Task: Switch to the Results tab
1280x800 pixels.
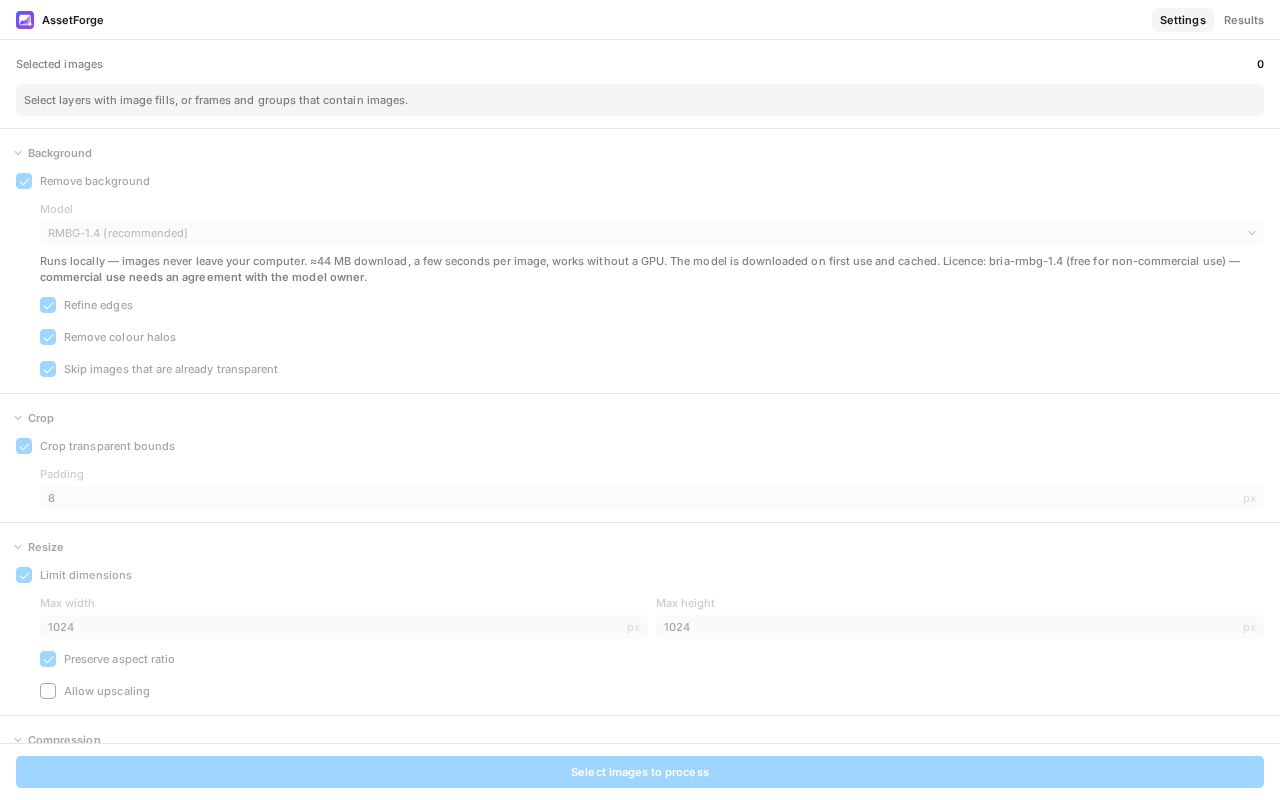Action: click(x=1243, y=20)
